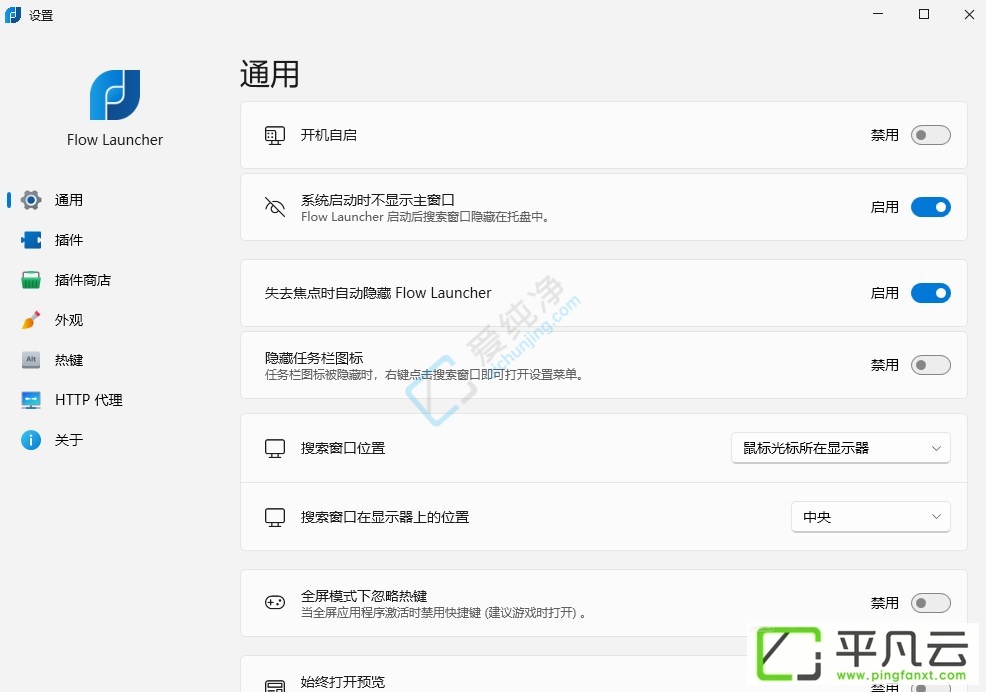This screenshot has height=692, width=986.
Task: Click the Flow Launcher icon in title bar
Action: (x=13, y=14)
